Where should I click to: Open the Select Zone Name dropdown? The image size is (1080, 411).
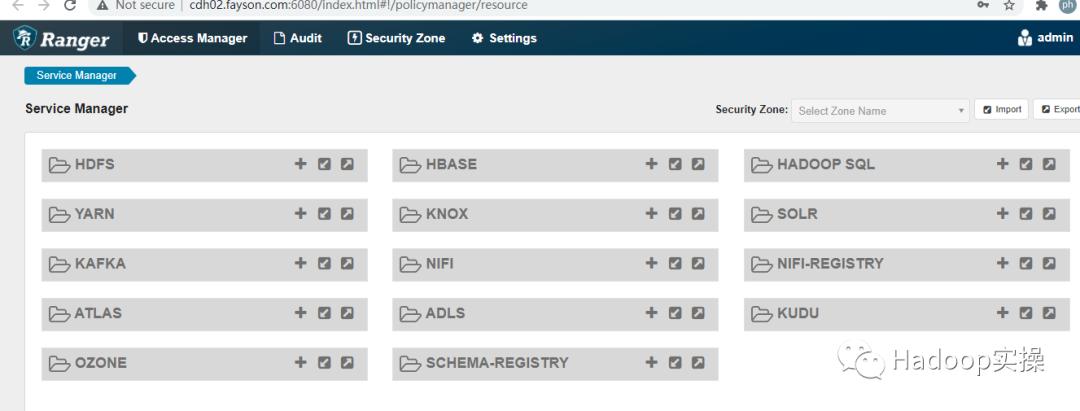[x=881, y=110]
